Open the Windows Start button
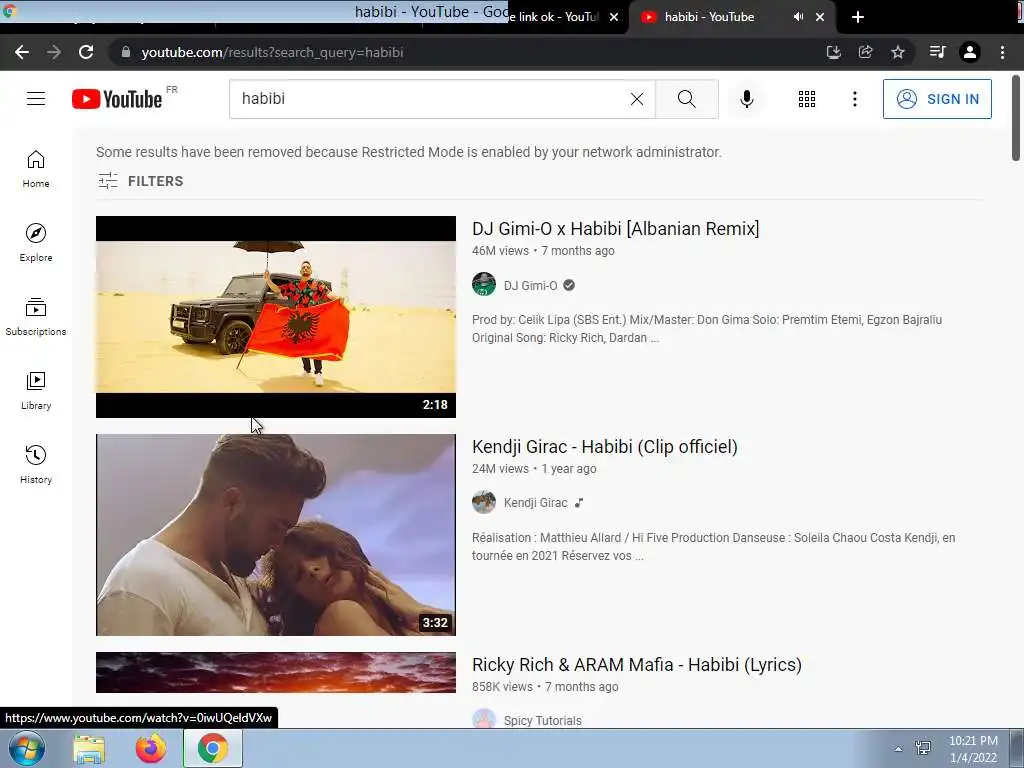The width and height of the screenshot is (1024, 768). 26,748
